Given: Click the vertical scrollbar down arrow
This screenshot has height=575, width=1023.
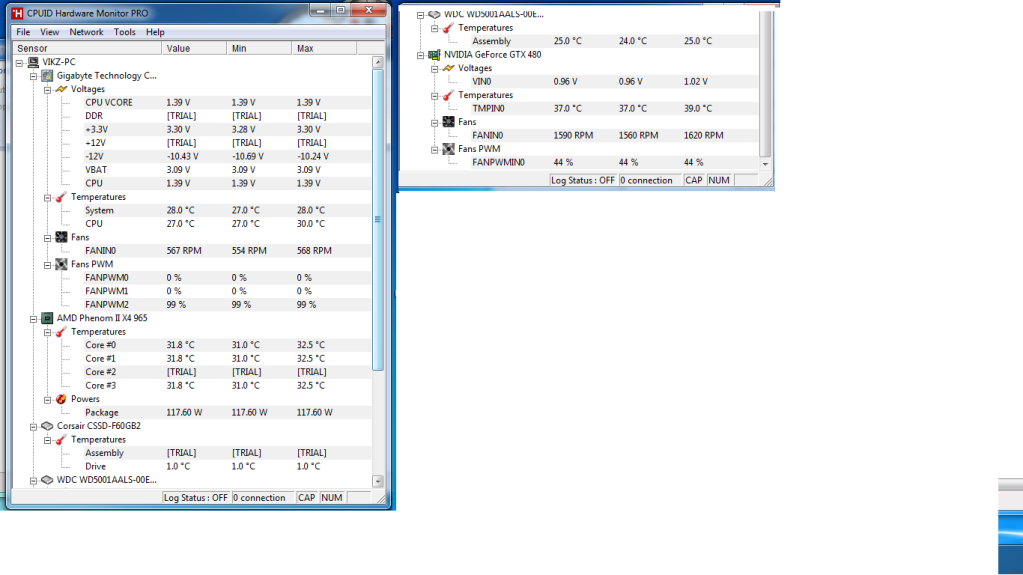Looking at the screenshot, I should pyautogui.click(x=377, y=481).
